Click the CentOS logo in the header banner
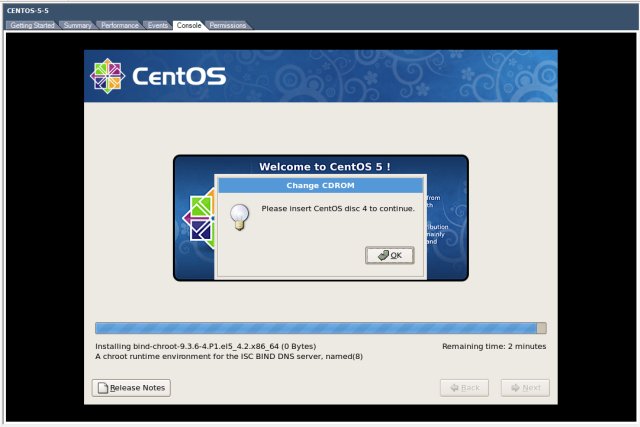640x427 pixels. click(158, 76)
